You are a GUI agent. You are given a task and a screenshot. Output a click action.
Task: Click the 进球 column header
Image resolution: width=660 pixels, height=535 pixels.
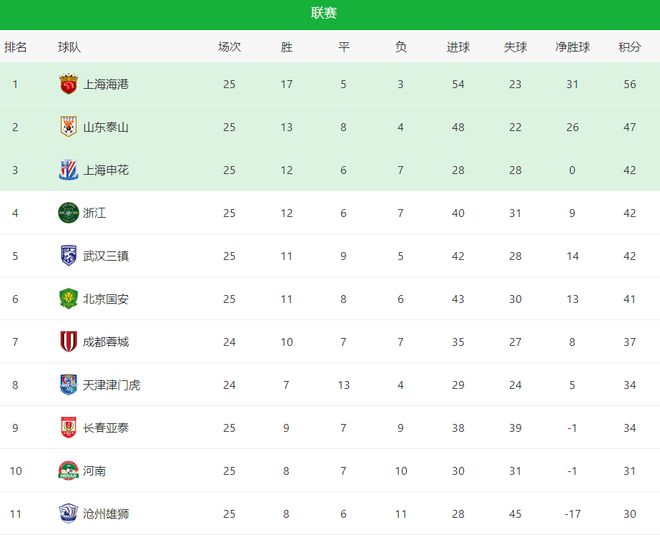pyautogui.click(x=458, y=47)
